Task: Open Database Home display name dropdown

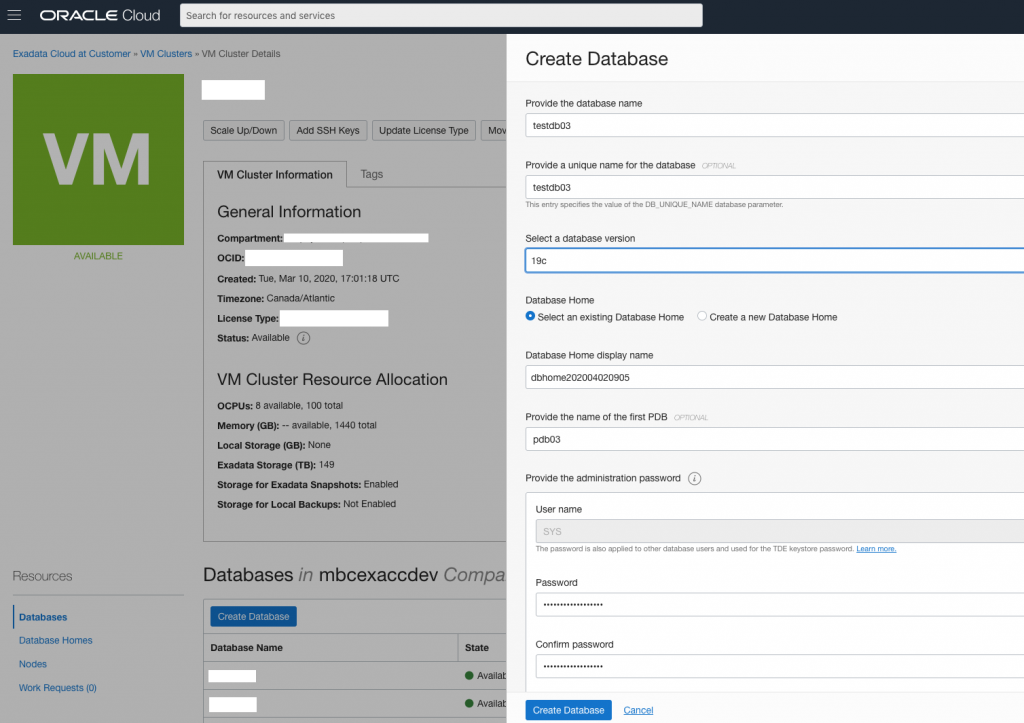Action: coord(774,377)
